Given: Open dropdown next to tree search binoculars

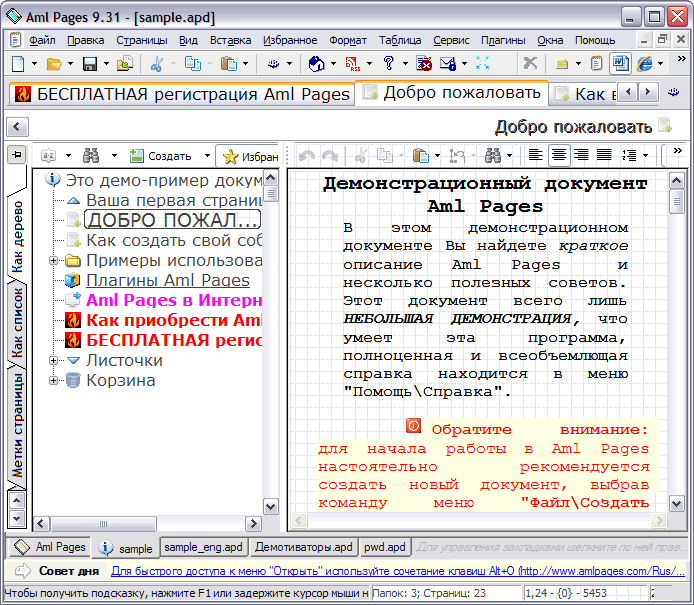Looking at the screenshot, I should (x=114, y=156).
